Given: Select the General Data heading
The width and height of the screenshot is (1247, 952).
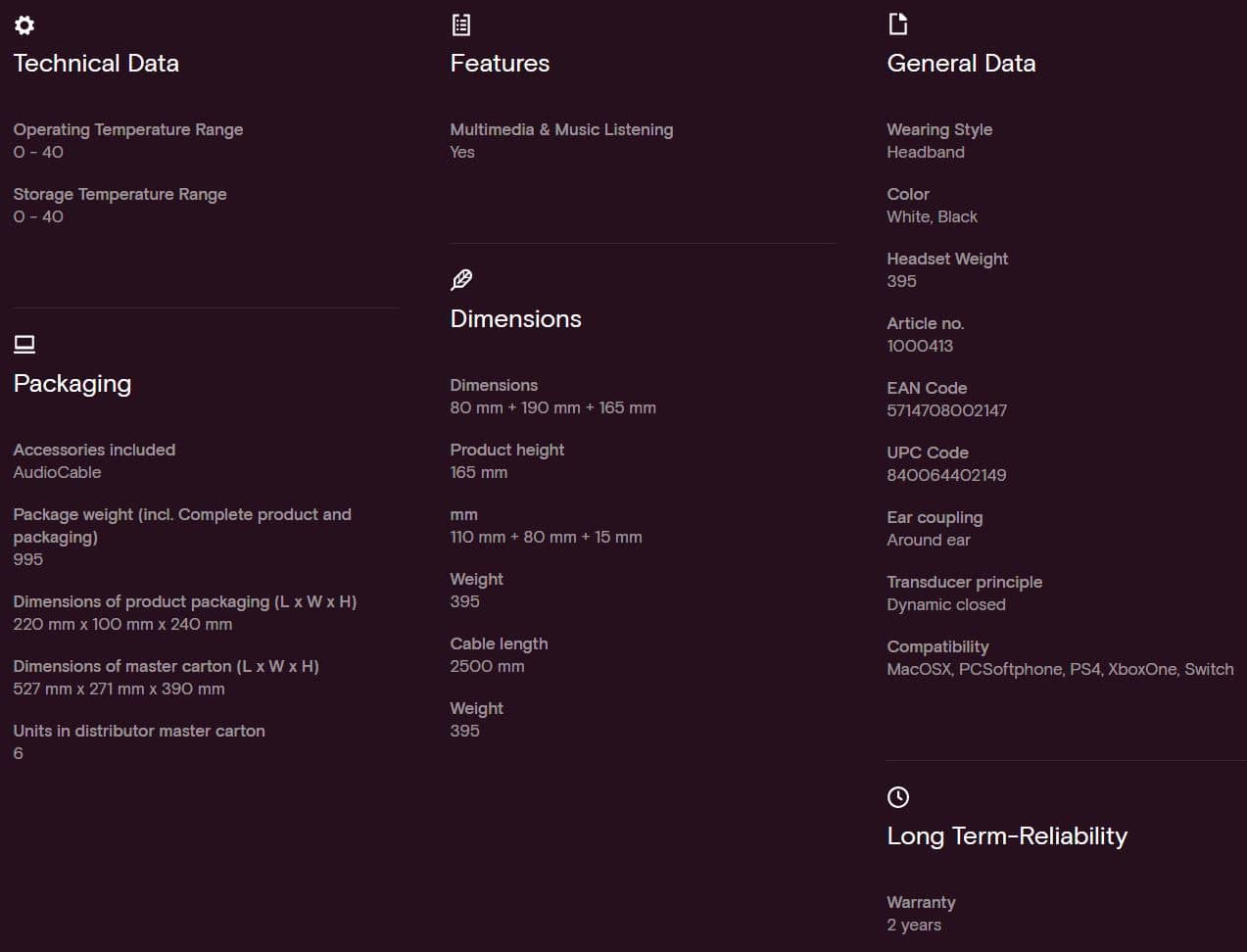Looking at the screenshot, I should (x=961, y=64).
